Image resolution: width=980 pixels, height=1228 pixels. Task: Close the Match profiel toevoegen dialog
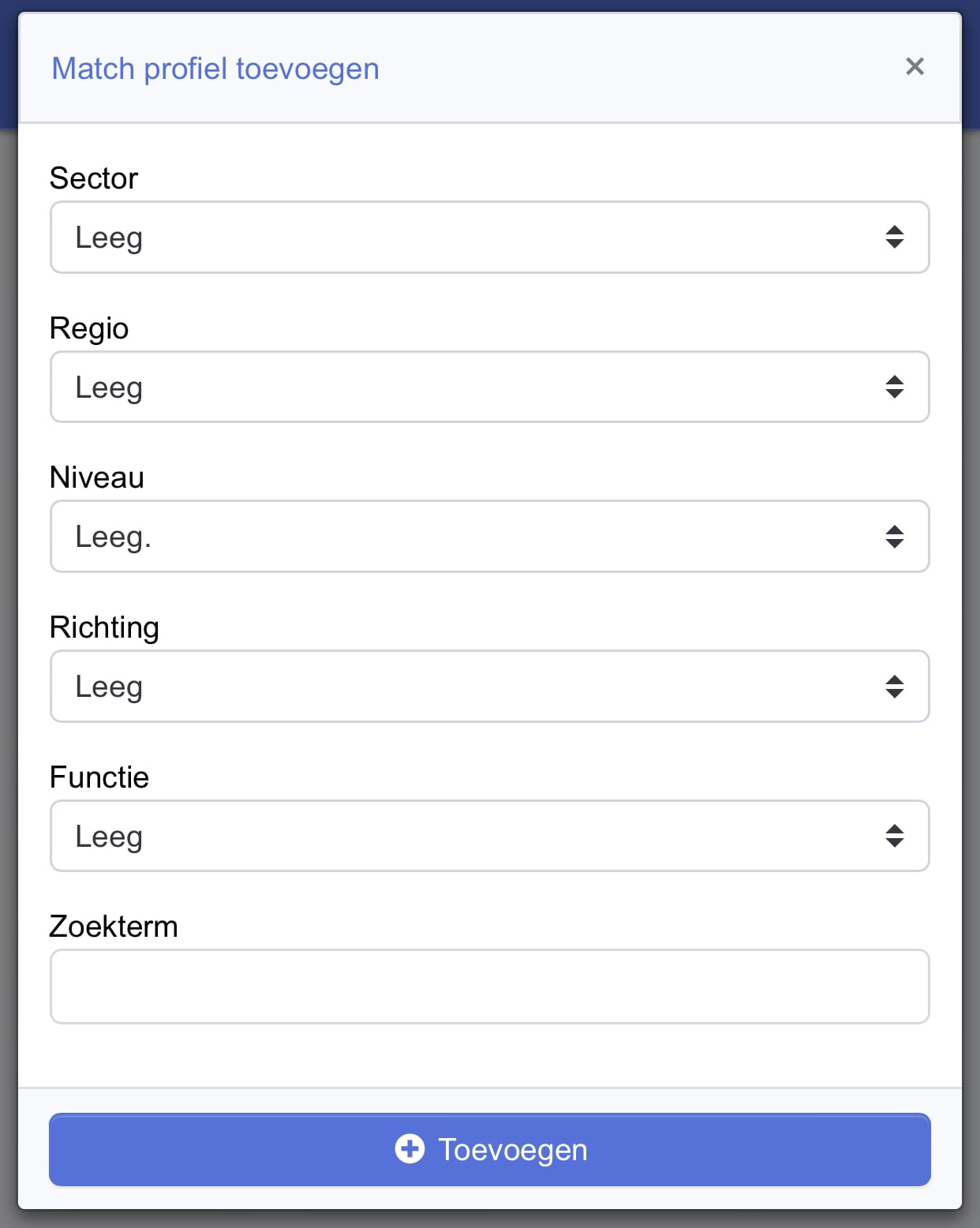coord(915,66)
